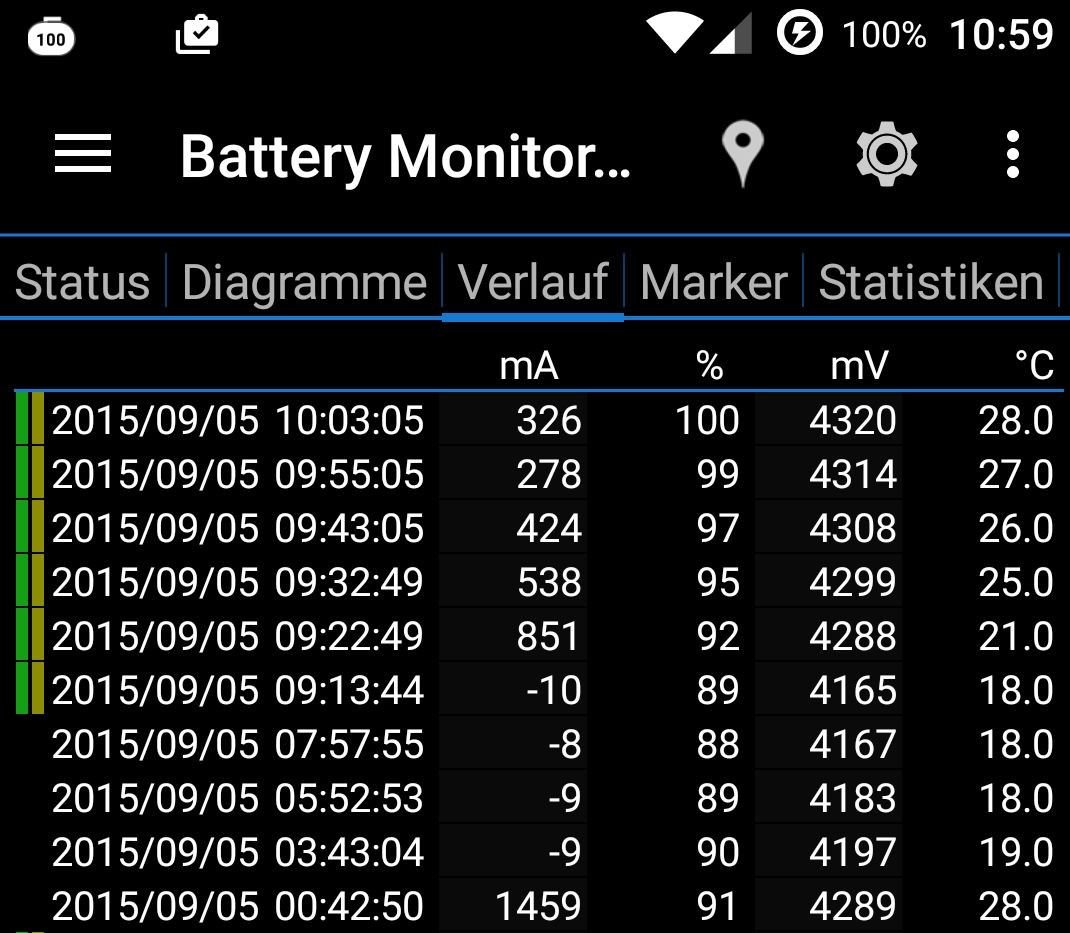Tap the charging battery status icon
Image resolution: width=1070 pixels, height=933 pixels.
(799, 34)
